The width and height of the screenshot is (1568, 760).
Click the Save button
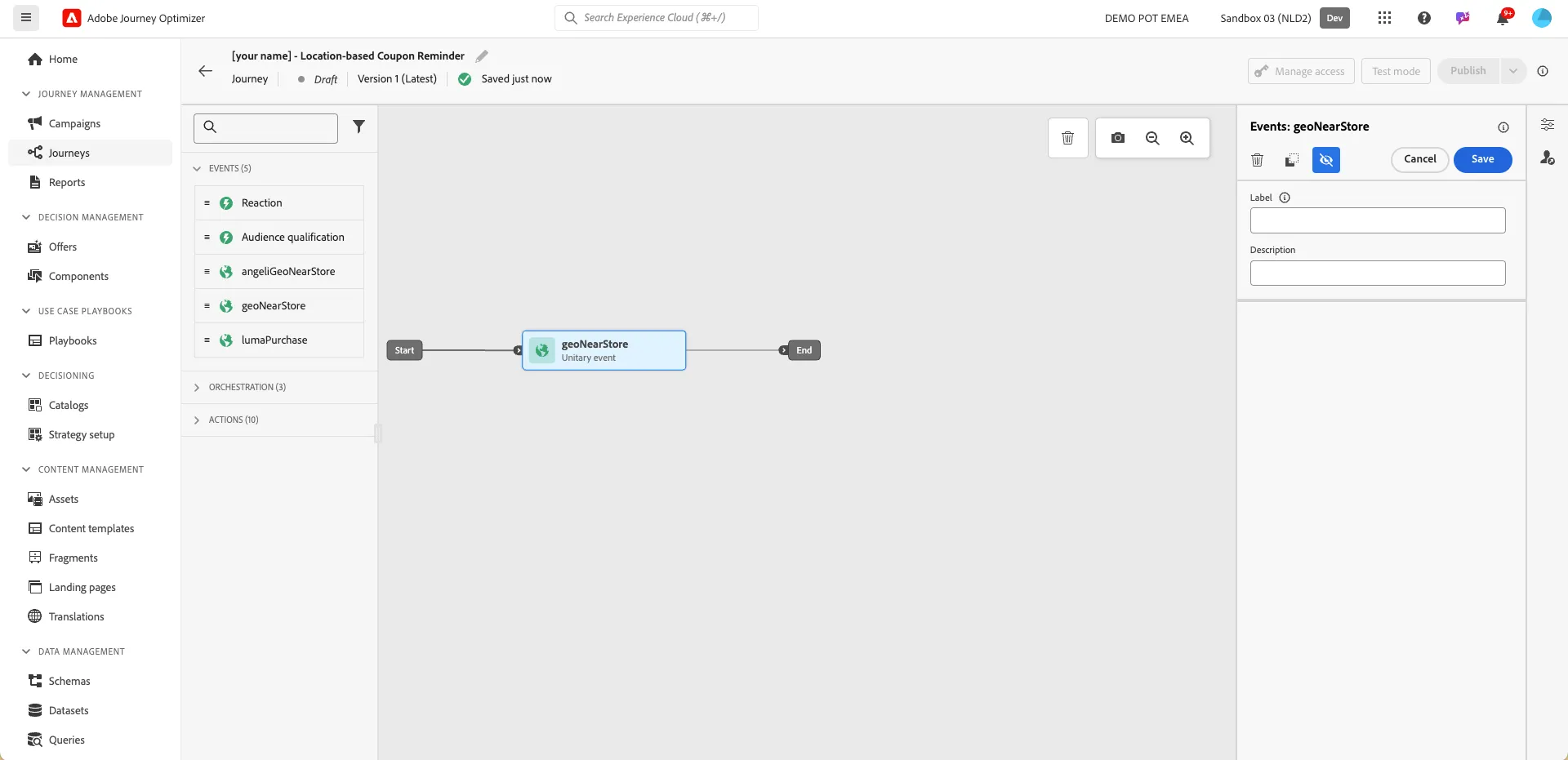[x=1482, y=160]
